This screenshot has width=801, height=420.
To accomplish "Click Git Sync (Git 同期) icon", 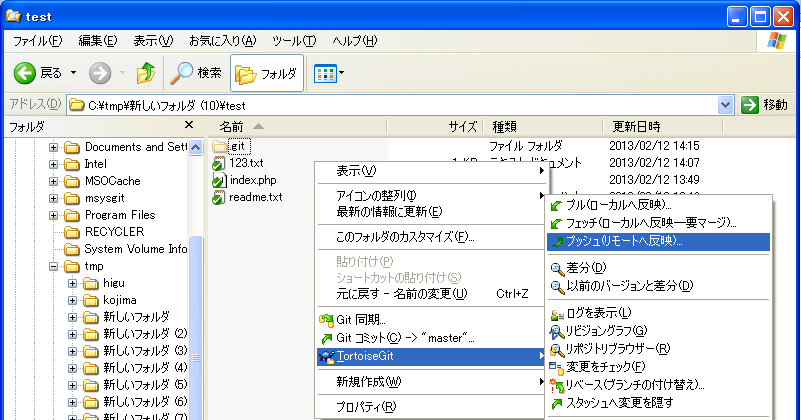I will [x=325, y=319].
